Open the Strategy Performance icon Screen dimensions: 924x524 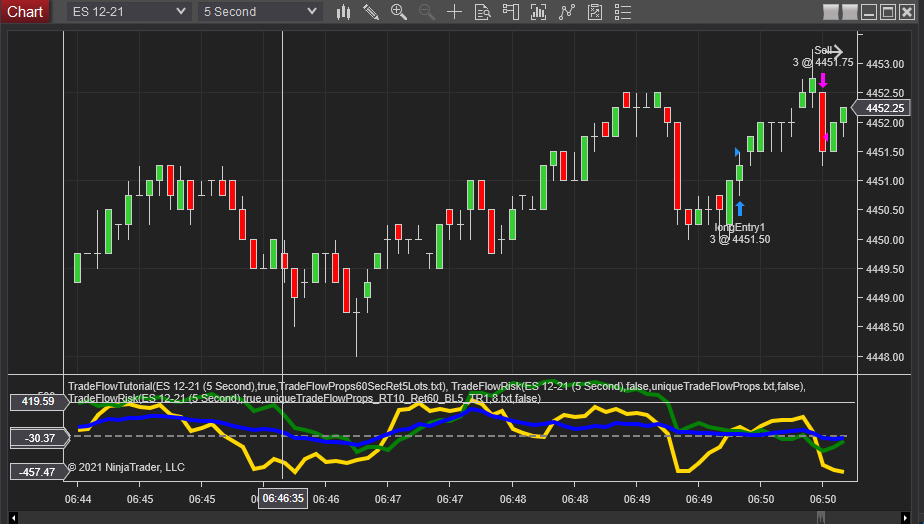tap(595, 12)
